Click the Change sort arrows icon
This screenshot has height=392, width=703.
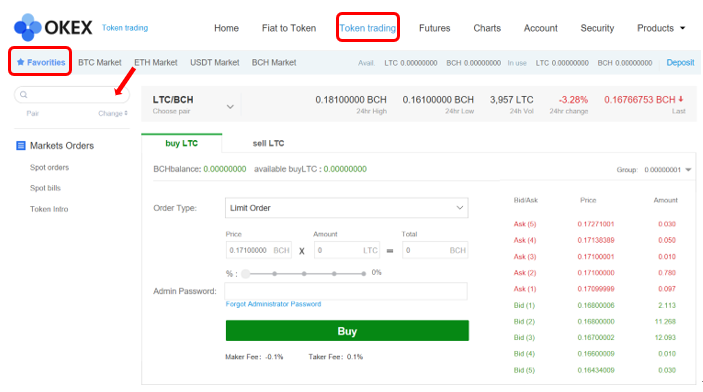126,113
